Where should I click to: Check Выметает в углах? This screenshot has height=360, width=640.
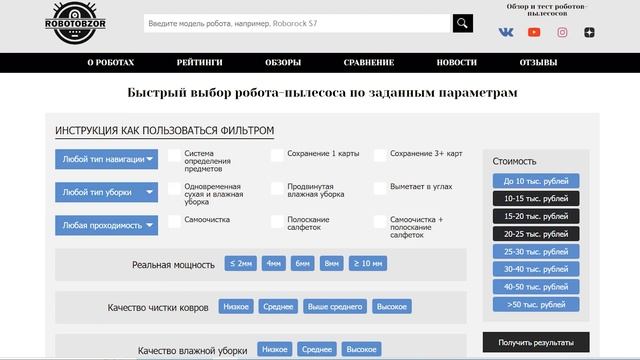(380, 188)
